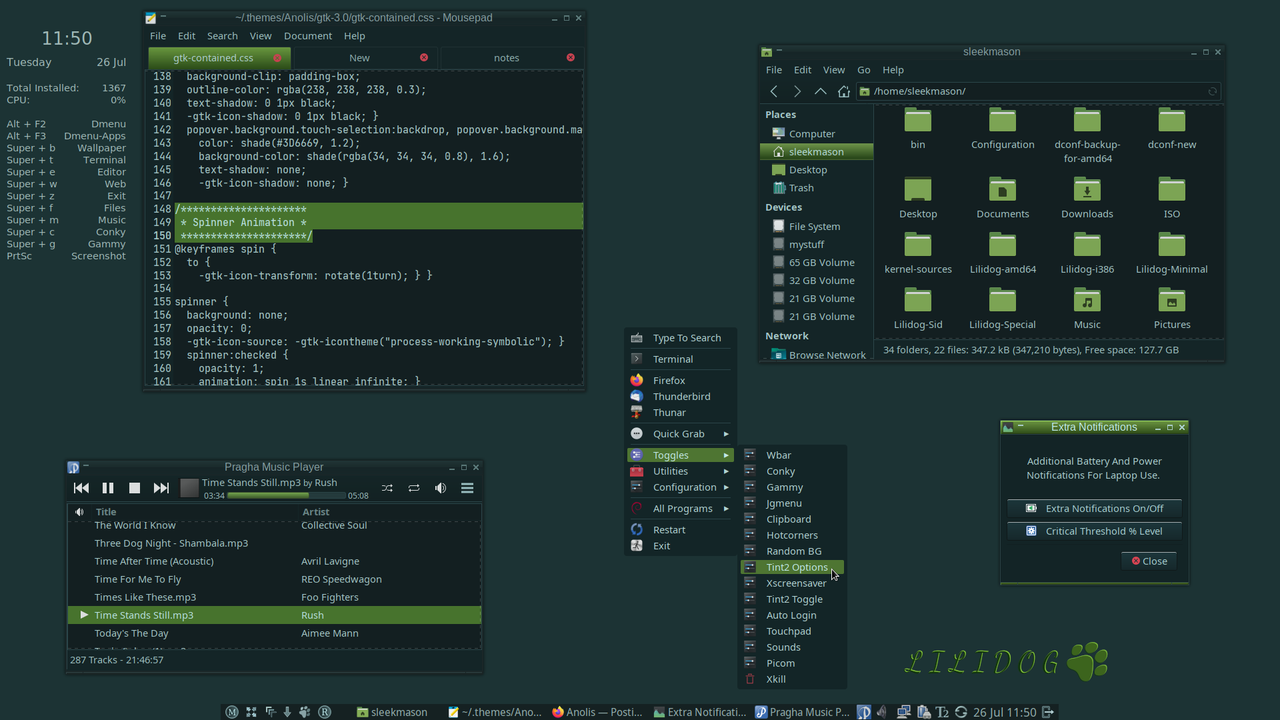The image size is (1280, 720).
Task: Click the album art thumbnail in Pragha
Action: coord(189,488)
